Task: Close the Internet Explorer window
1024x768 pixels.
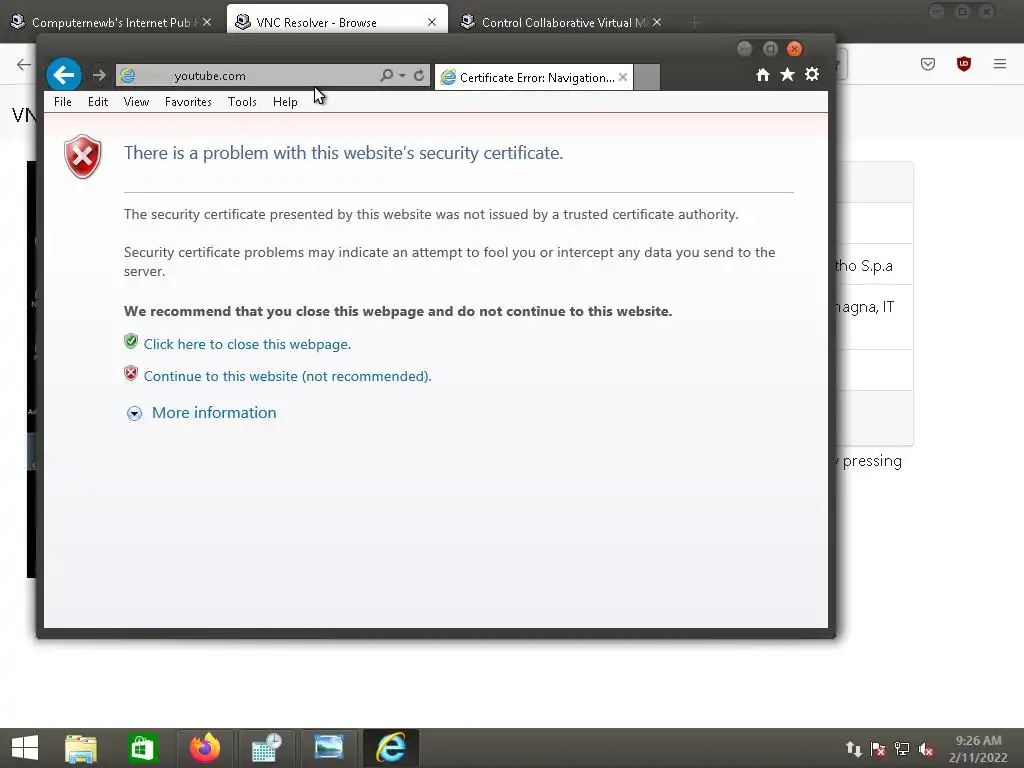Action: [795, 49]
